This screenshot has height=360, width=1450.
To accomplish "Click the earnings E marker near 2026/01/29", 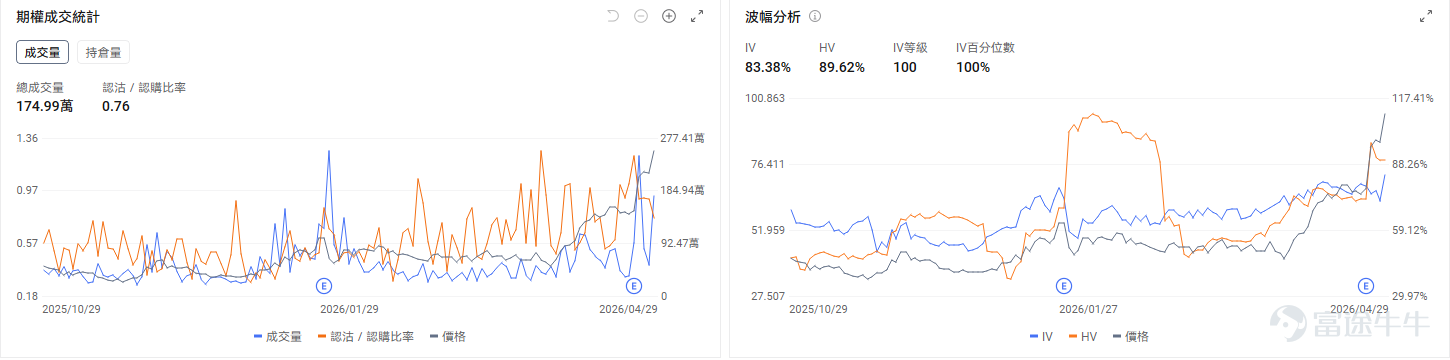I will [x=324, y=286].
